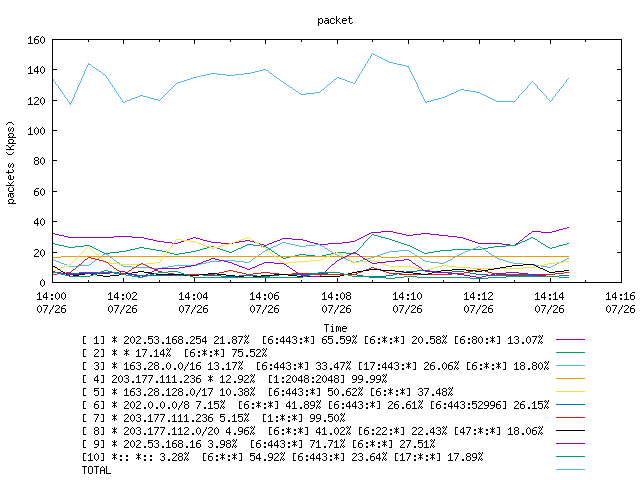The width and height of the screenshot is (640, 480).
Task: Click the 60 y-axis tick label
Action: pos(39,192)
